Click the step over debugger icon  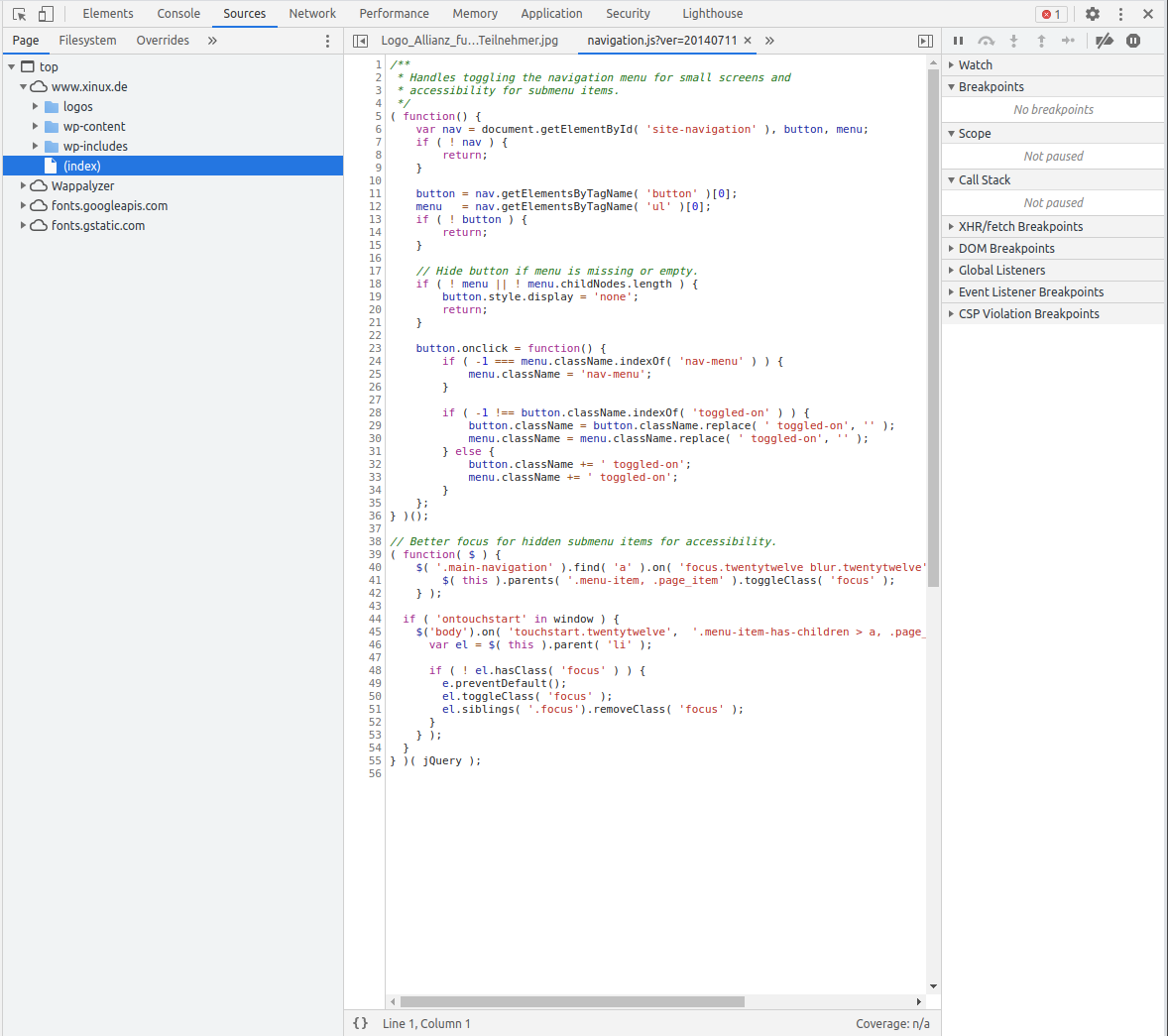[986, 41]
